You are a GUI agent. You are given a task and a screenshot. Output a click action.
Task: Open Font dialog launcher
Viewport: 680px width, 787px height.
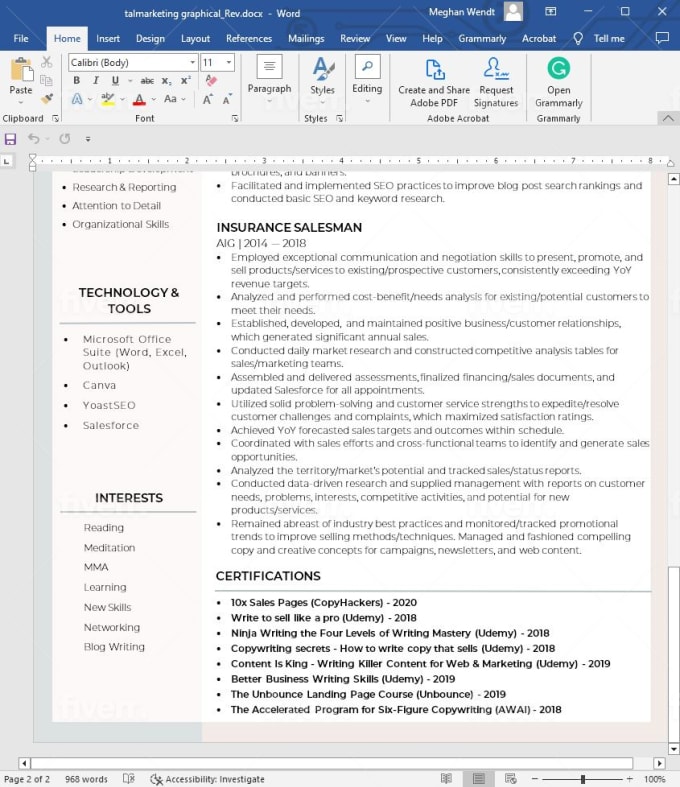235,118
